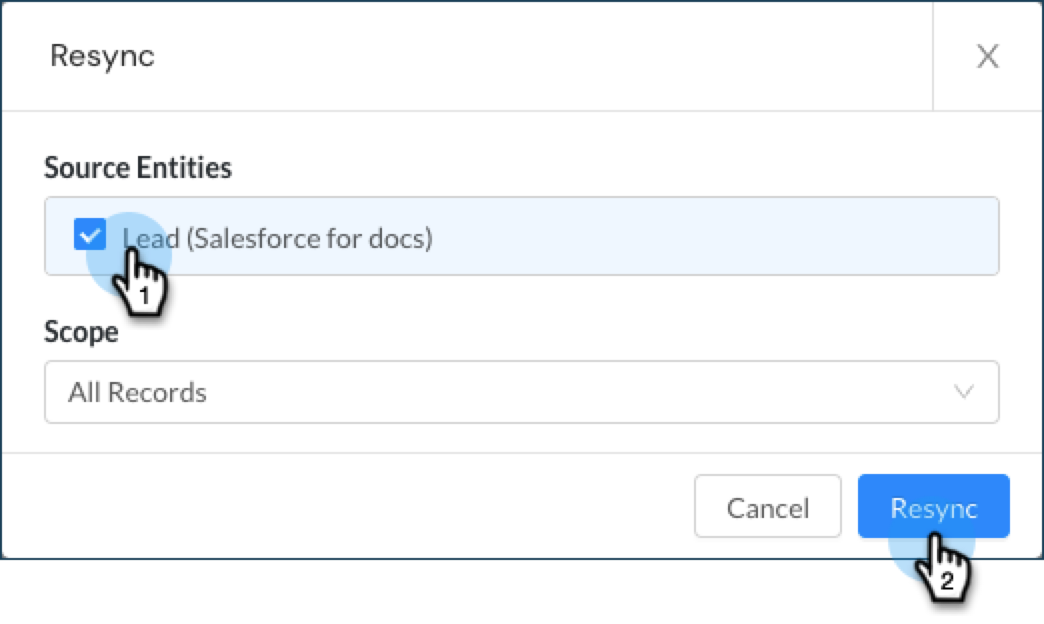
Task: Click the Source Entities heading
Action: 138,168
